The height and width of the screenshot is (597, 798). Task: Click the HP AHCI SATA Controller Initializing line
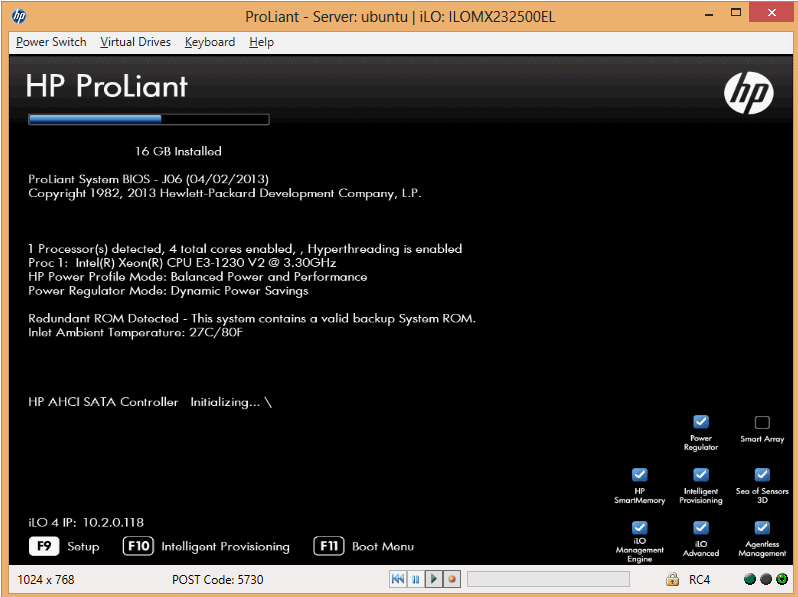click(x=150, y=402)
